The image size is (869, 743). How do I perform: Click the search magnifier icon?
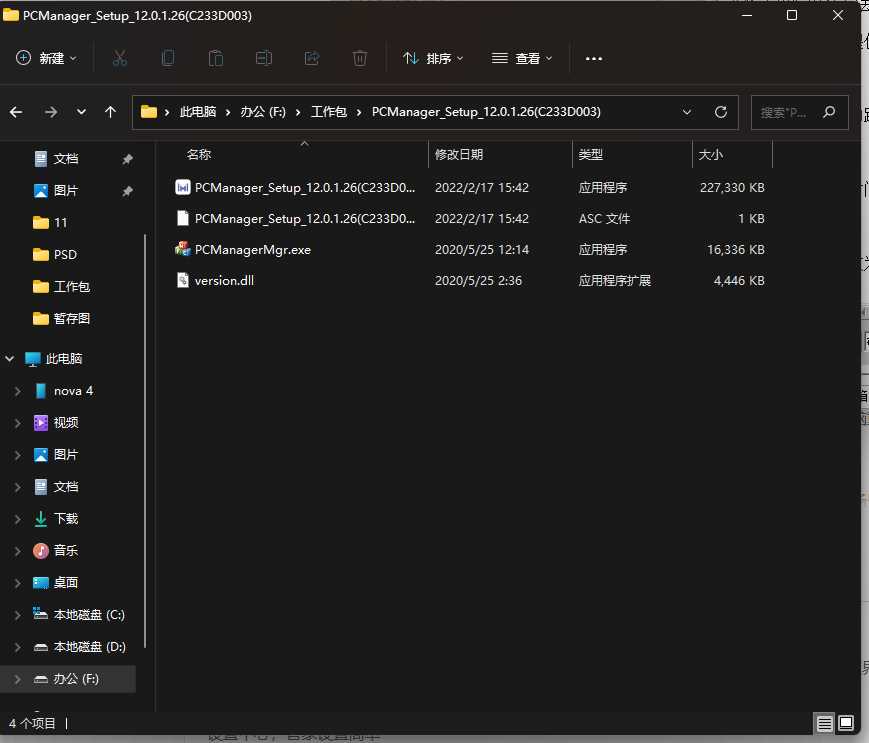pos(829,112)
